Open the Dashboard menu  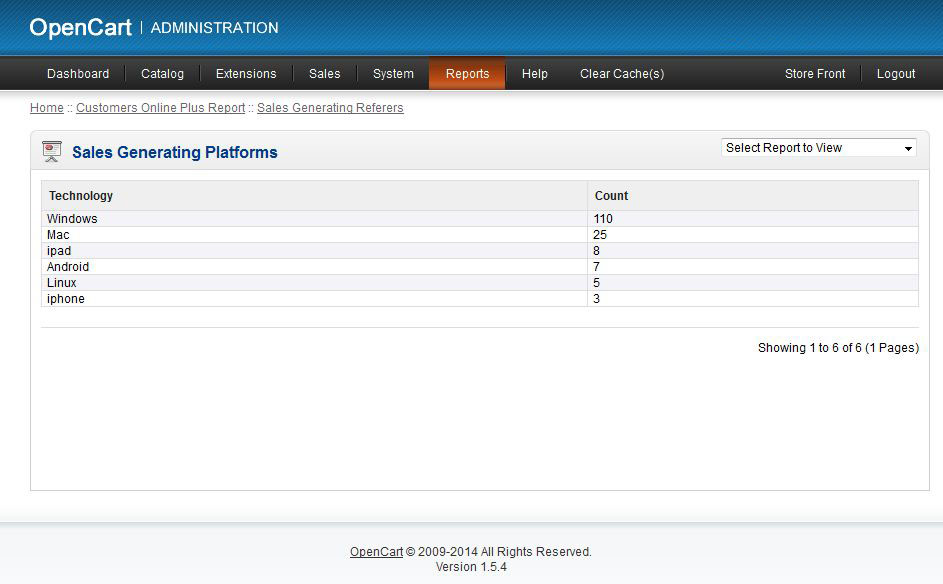78,74
